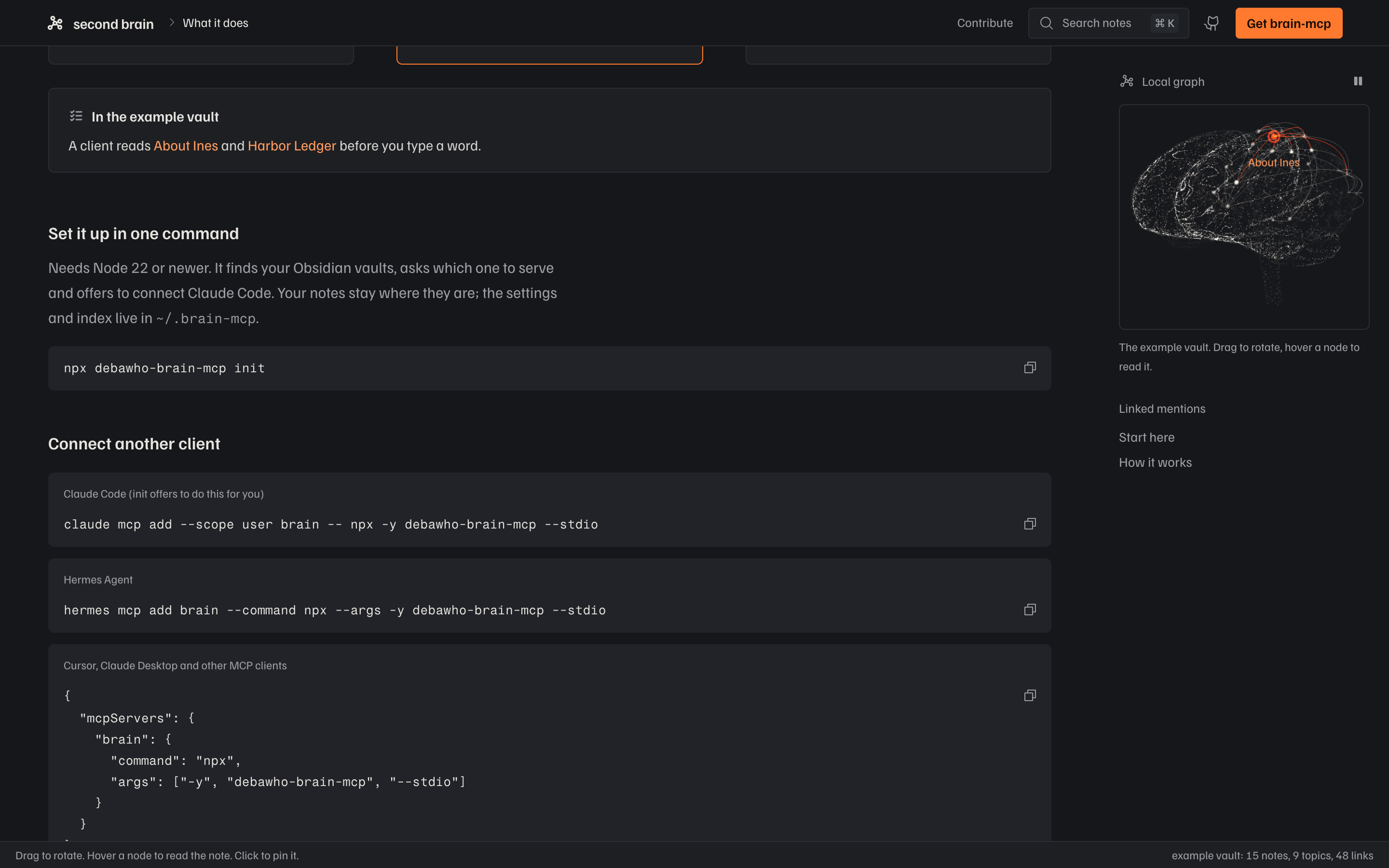Click the What it does breadcrumb
The image size is (1389, 868).
(215, 23)
